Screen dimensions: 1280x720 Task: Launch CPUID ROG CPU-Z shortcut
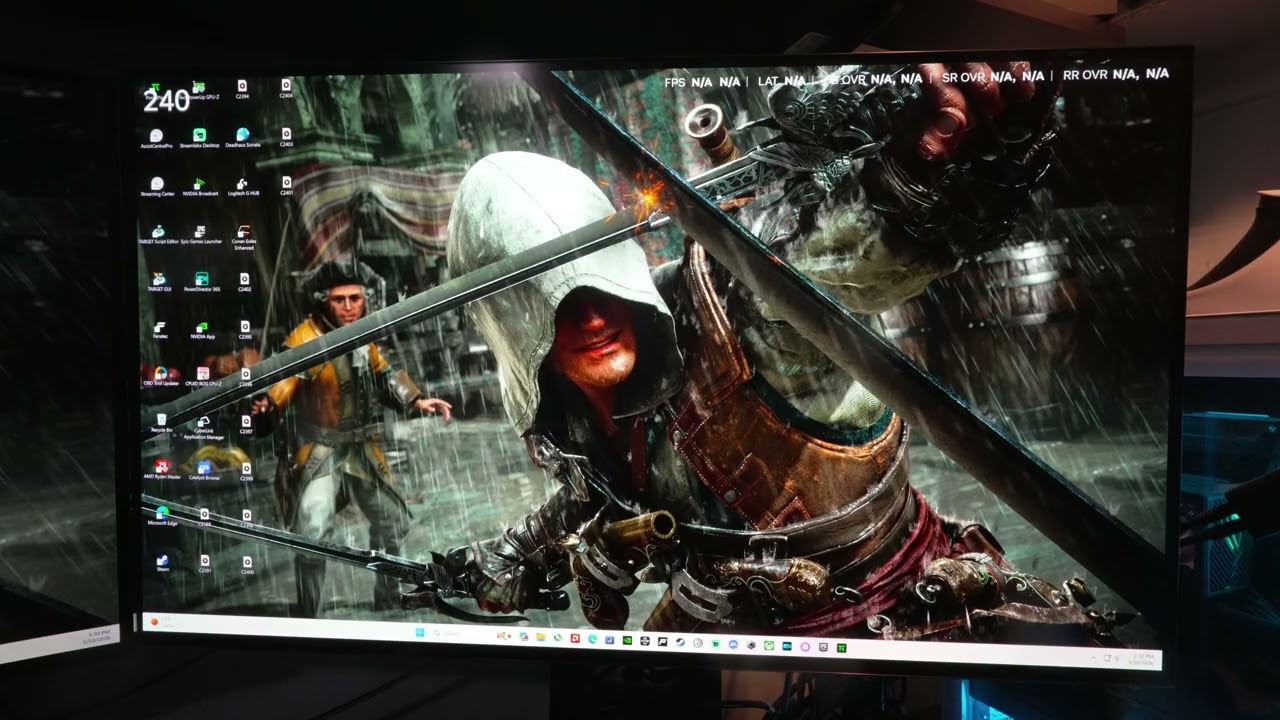(202, 377)
